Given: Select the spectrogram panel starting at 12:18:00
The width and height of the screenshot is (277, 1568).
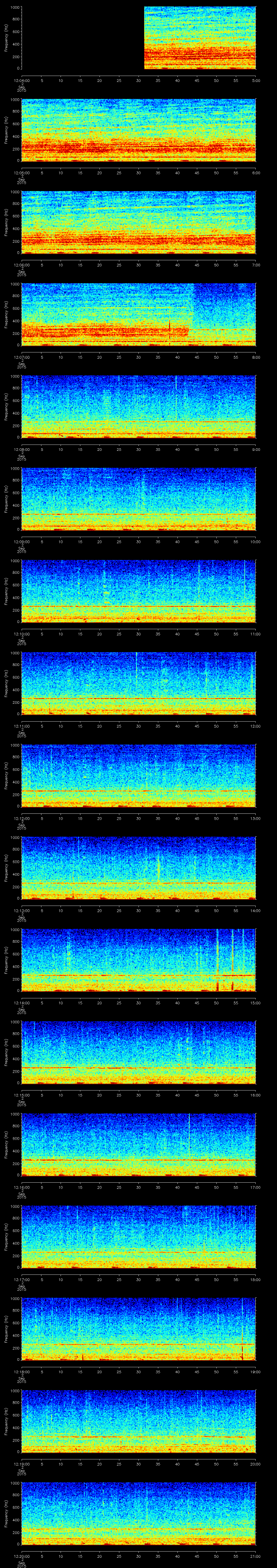Looking at the screenshot, I should point(139,1329).
